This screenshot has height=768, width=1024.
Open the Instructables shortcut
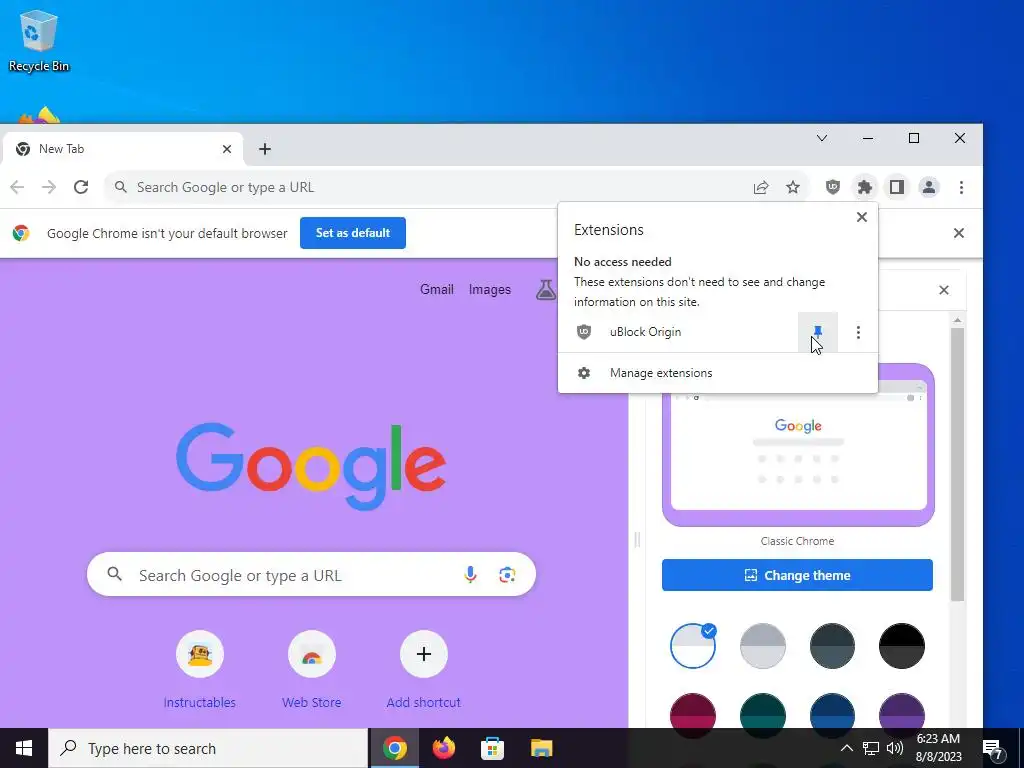pyautogui.click(x=200, y=670)
